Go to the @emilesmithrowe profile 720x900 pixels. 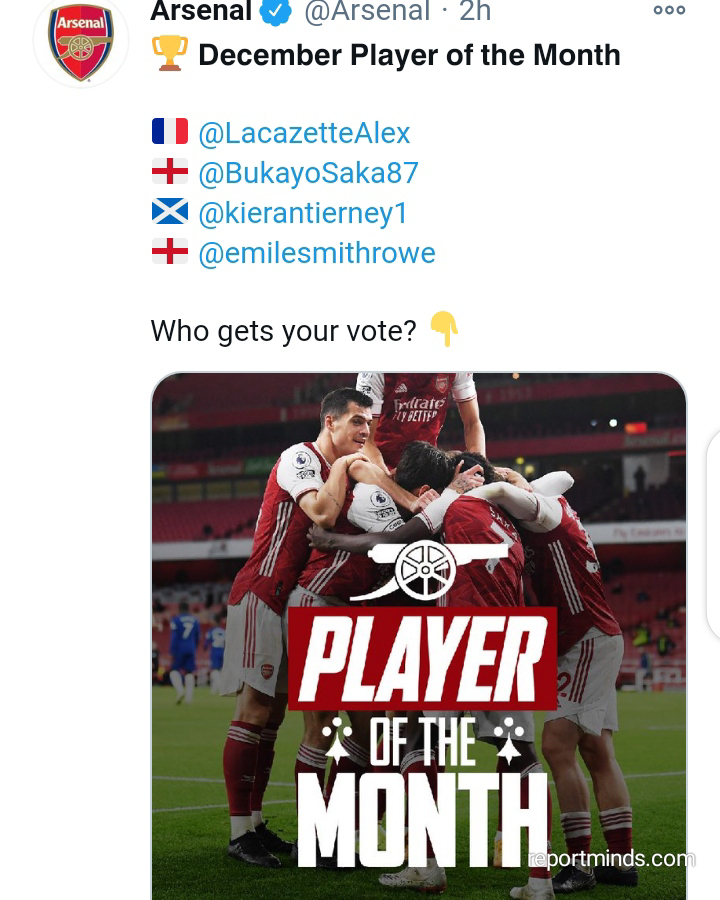tap(317, 253)
